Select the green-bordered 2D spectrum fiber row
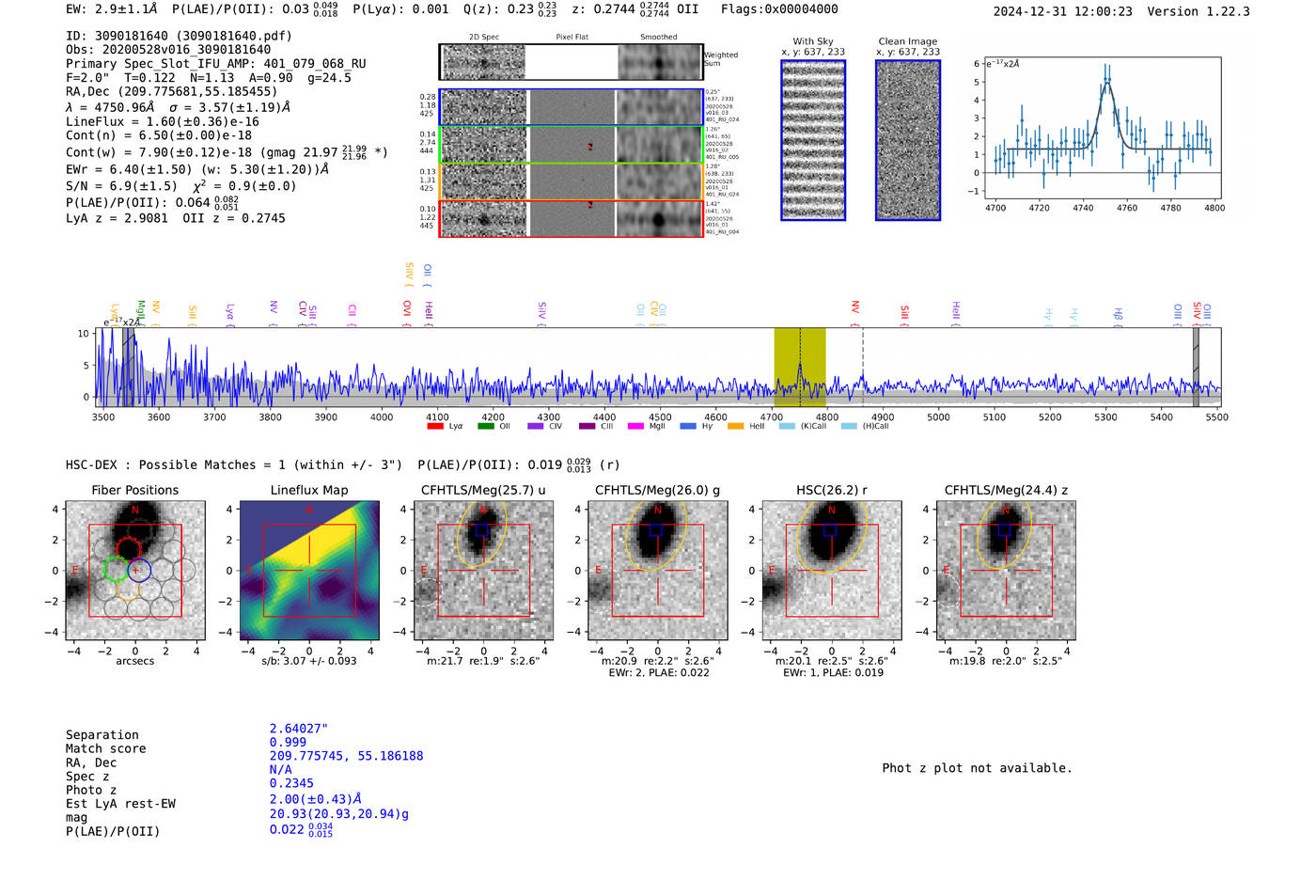This screenshot has height=896, width=1316. [571, 145]
